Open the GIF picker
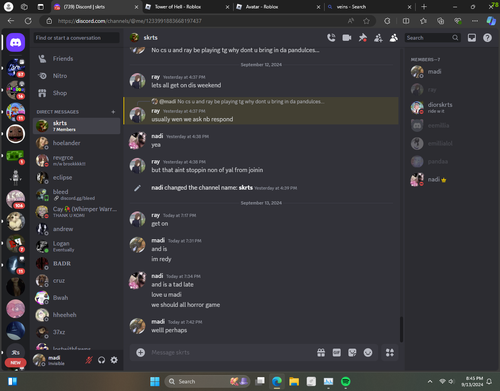Image resolution: width=500 pixels, height=391 pixels. pos(337,352)
